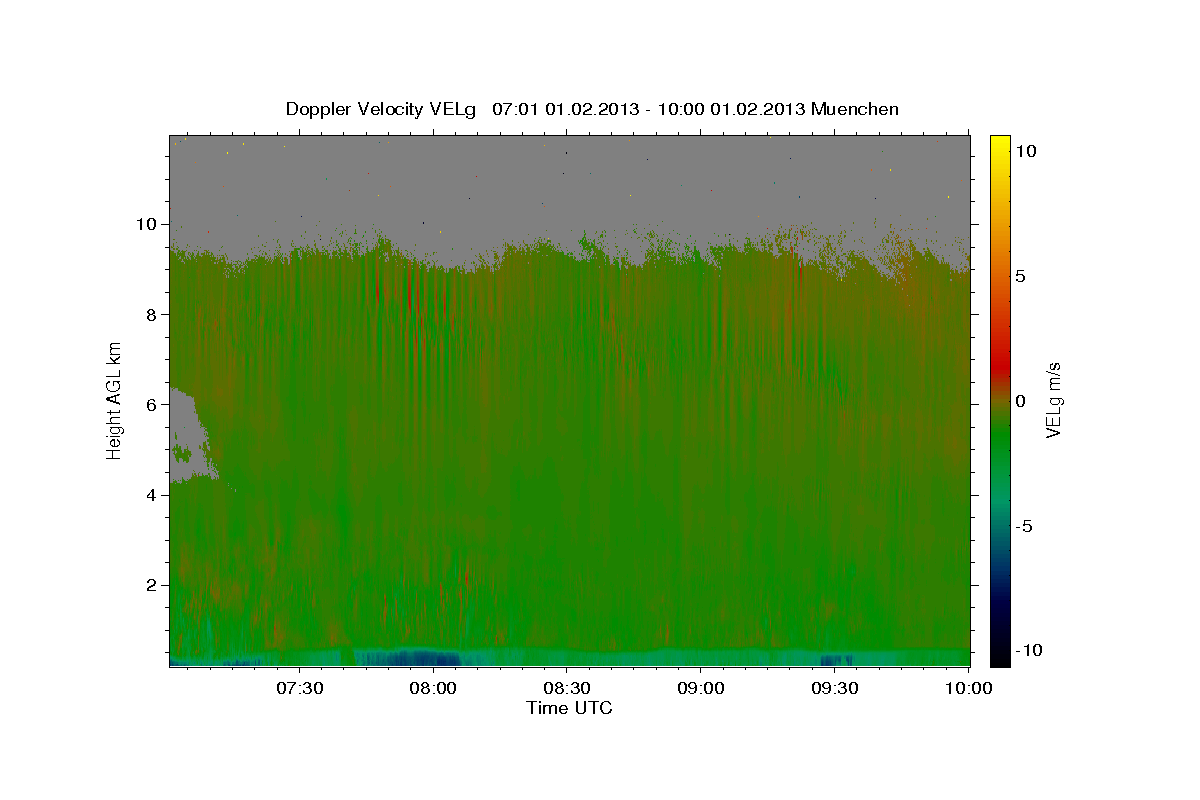This screenshot has width=1200, height=800.
Task: Click the dark blue low-level patch near 09:30
Action: (x=836, y=660)
